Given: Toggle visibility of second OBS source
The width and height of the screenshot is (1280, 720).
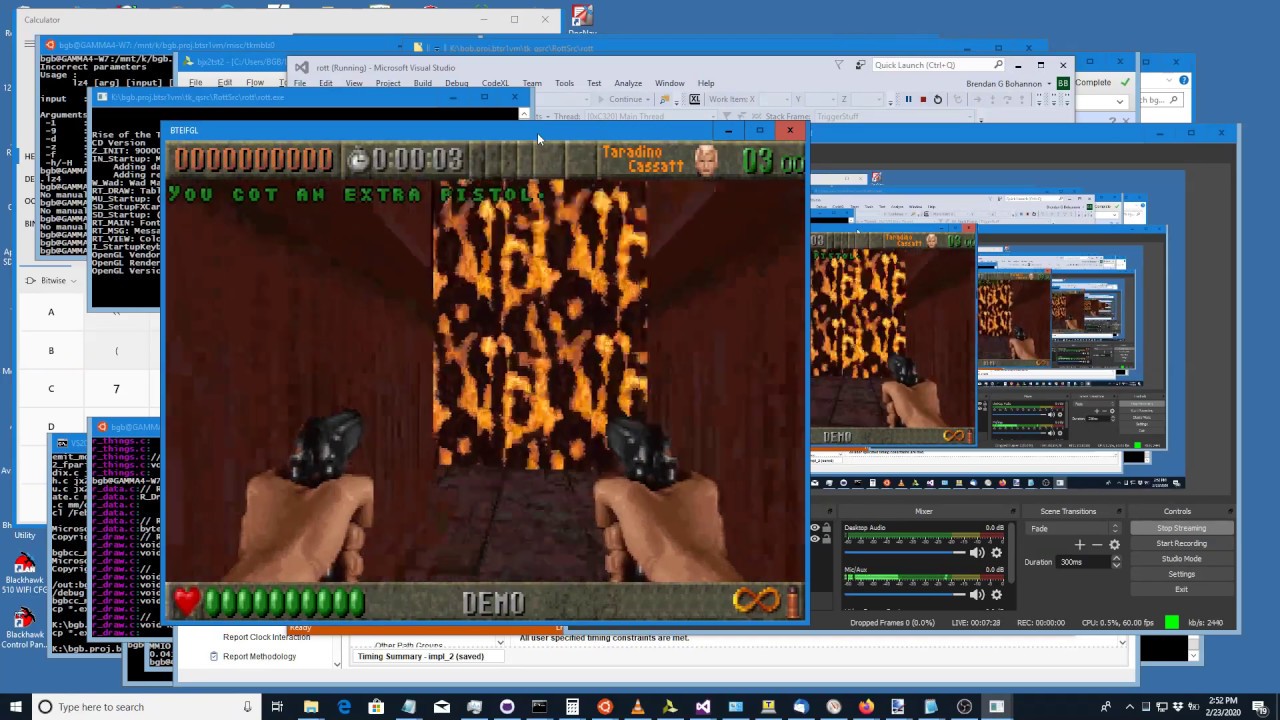Looking at the screenshot, I should [815, 539].
